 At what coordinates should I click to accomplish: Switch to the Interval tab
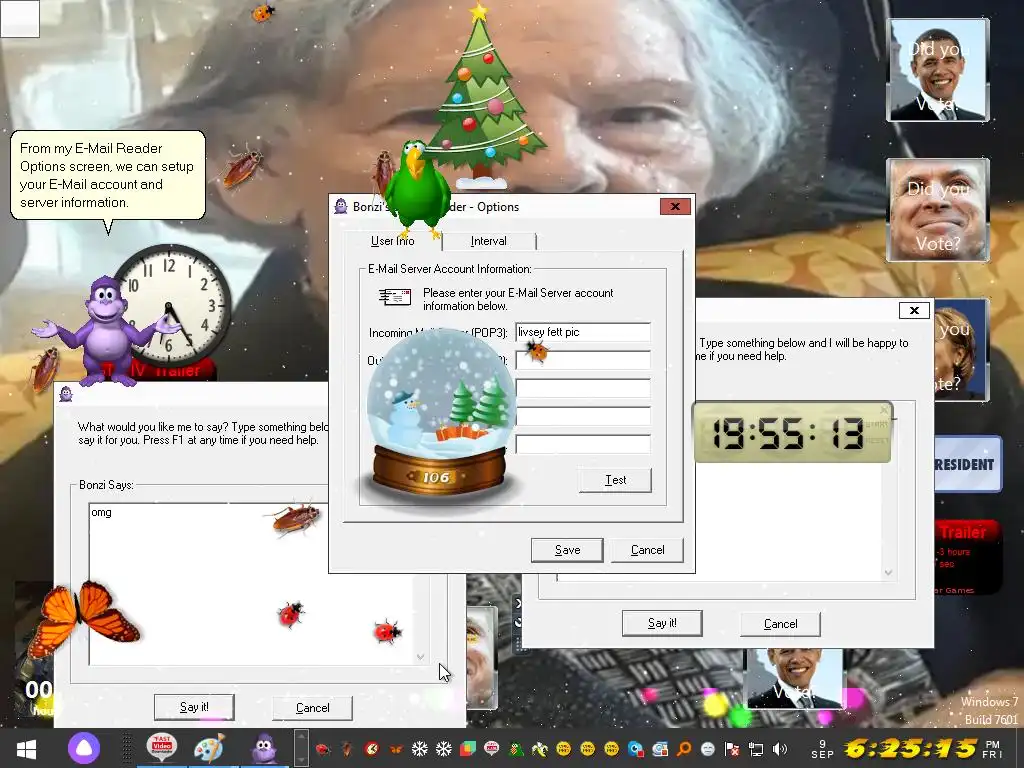[488, 241]
